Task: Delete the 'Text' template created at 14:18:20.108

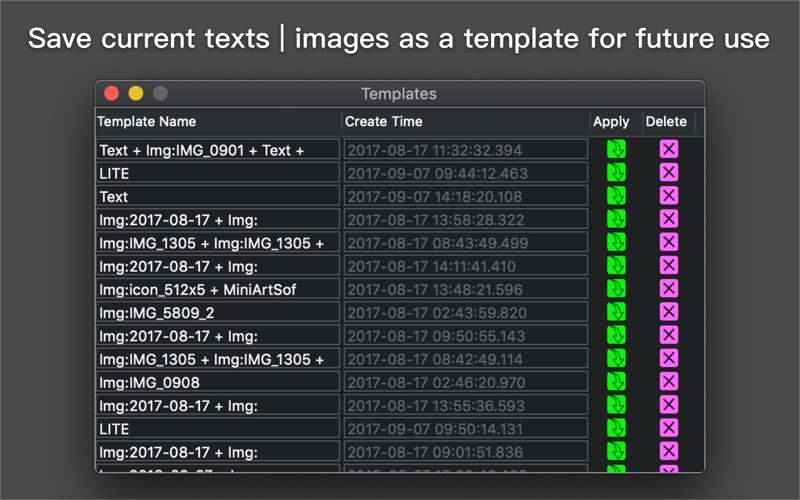Action: point(669,196)
